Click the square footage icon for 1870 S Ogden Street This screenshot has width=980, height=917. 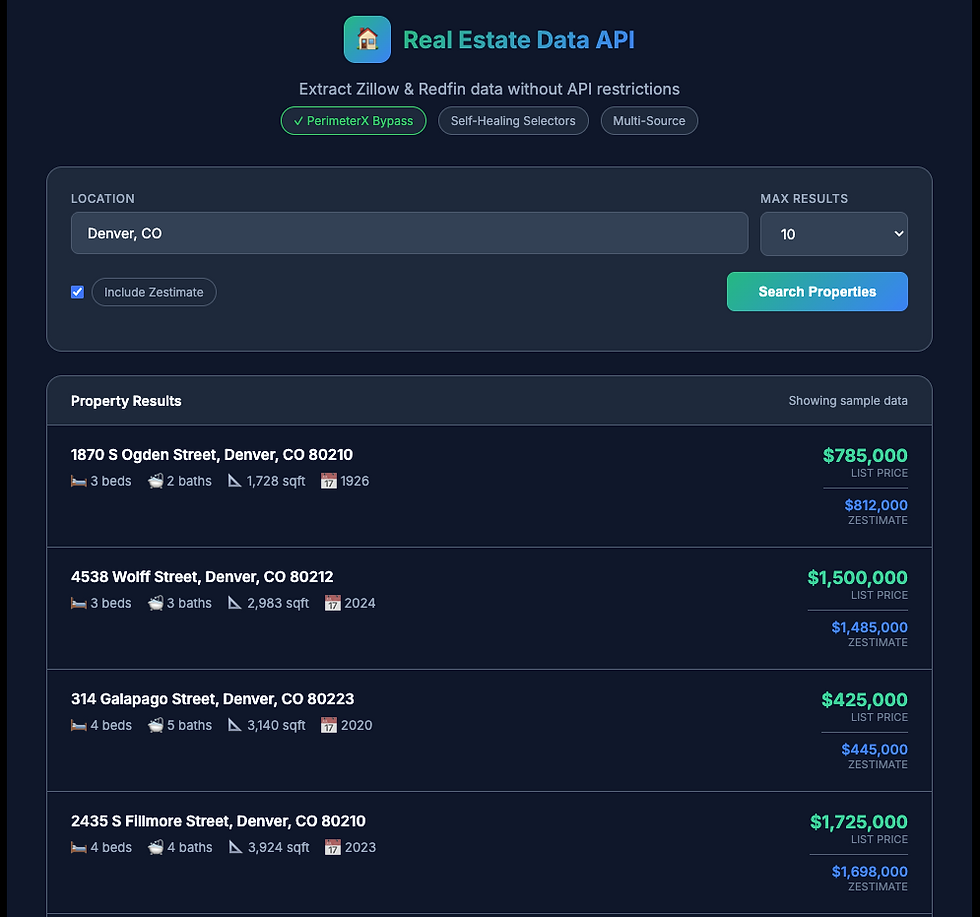coord(234,481)
